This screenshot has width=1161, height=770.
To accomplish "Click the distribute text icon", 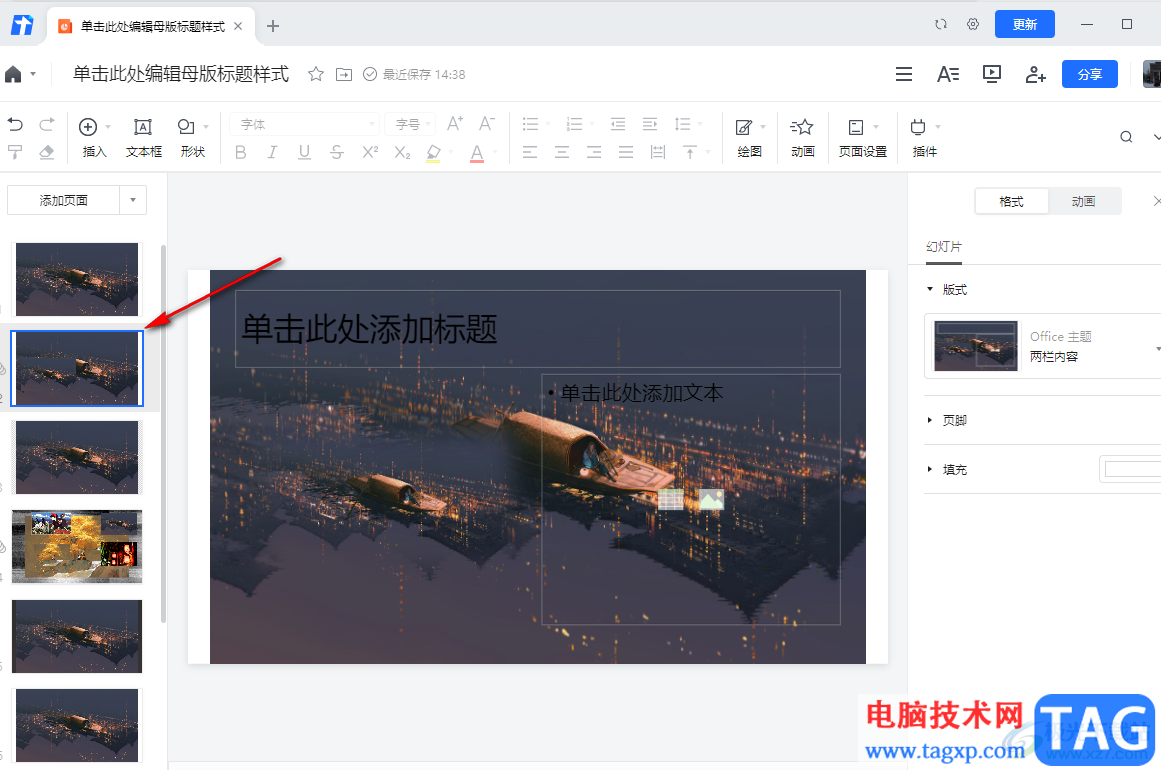I will pos(658,153).
